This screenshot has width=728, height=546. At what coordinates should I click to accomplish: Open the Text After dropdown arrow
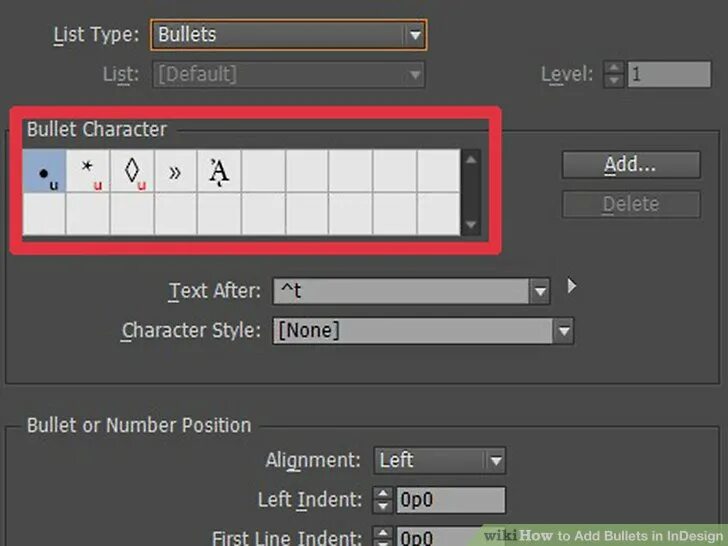pyautogui.click(x=540, y=291)
